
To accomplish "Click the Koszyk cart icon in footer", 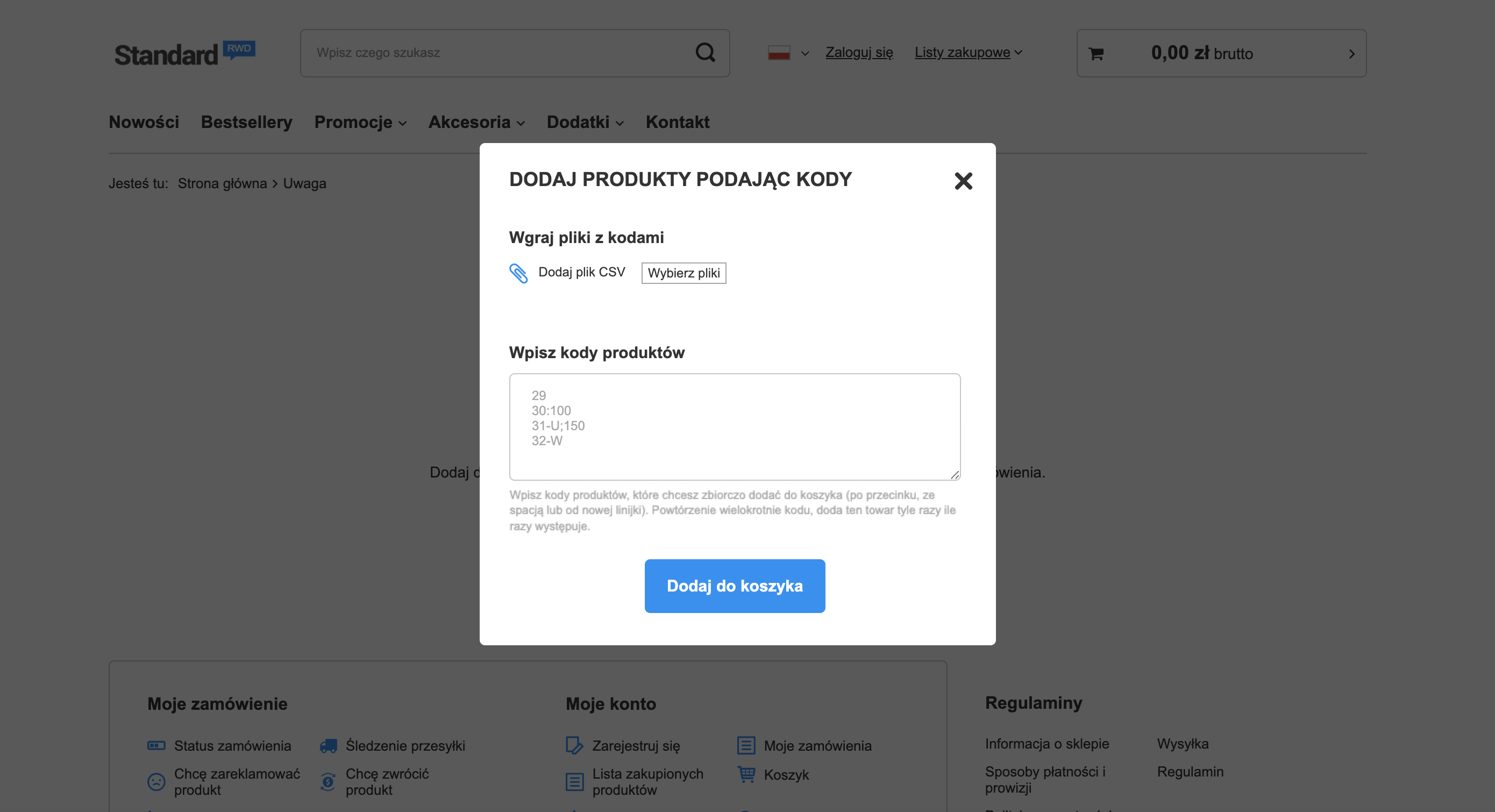I will click(746, 774).
